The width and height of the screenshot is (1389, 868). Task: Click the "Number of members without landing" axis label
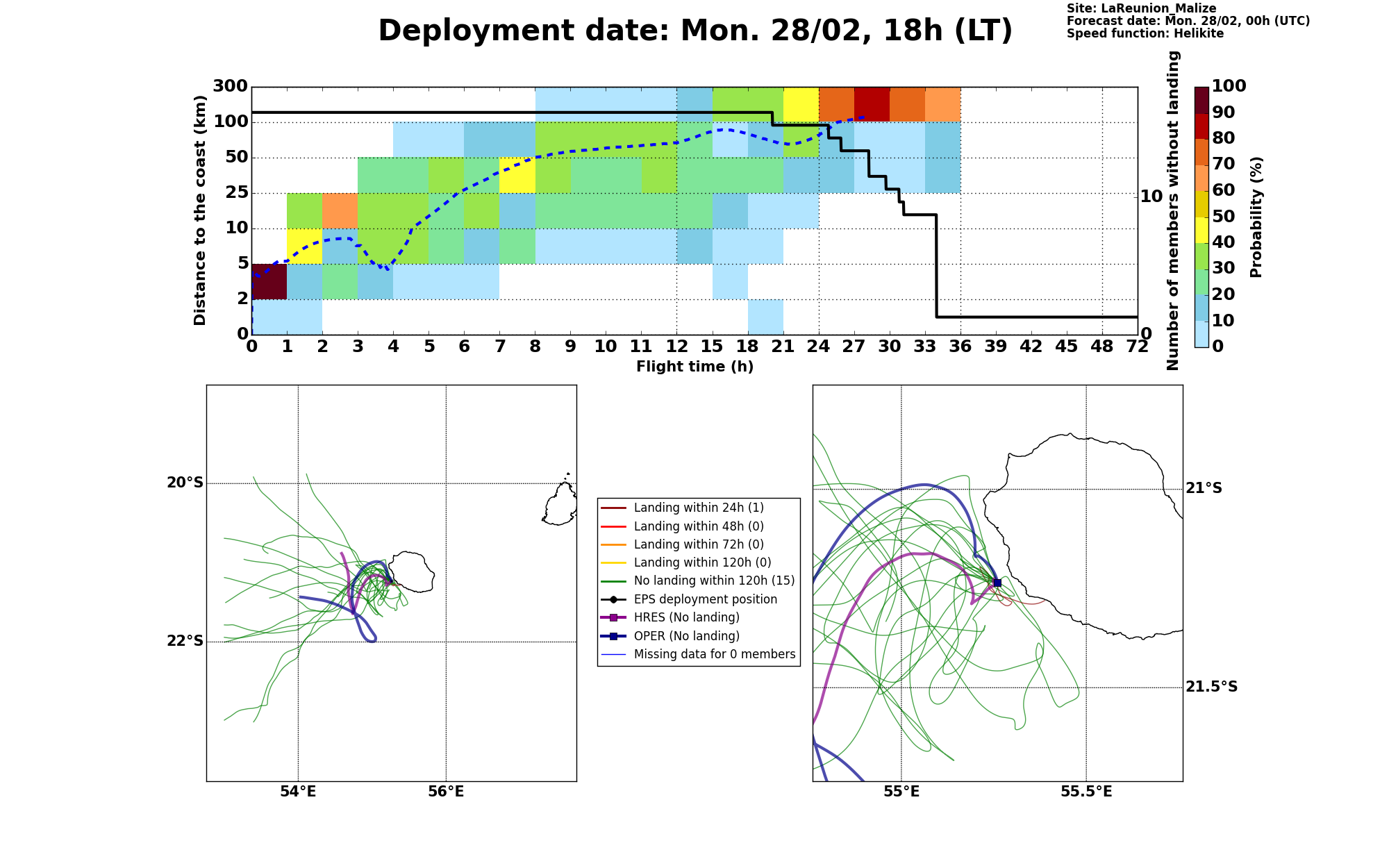[1173, 210]
